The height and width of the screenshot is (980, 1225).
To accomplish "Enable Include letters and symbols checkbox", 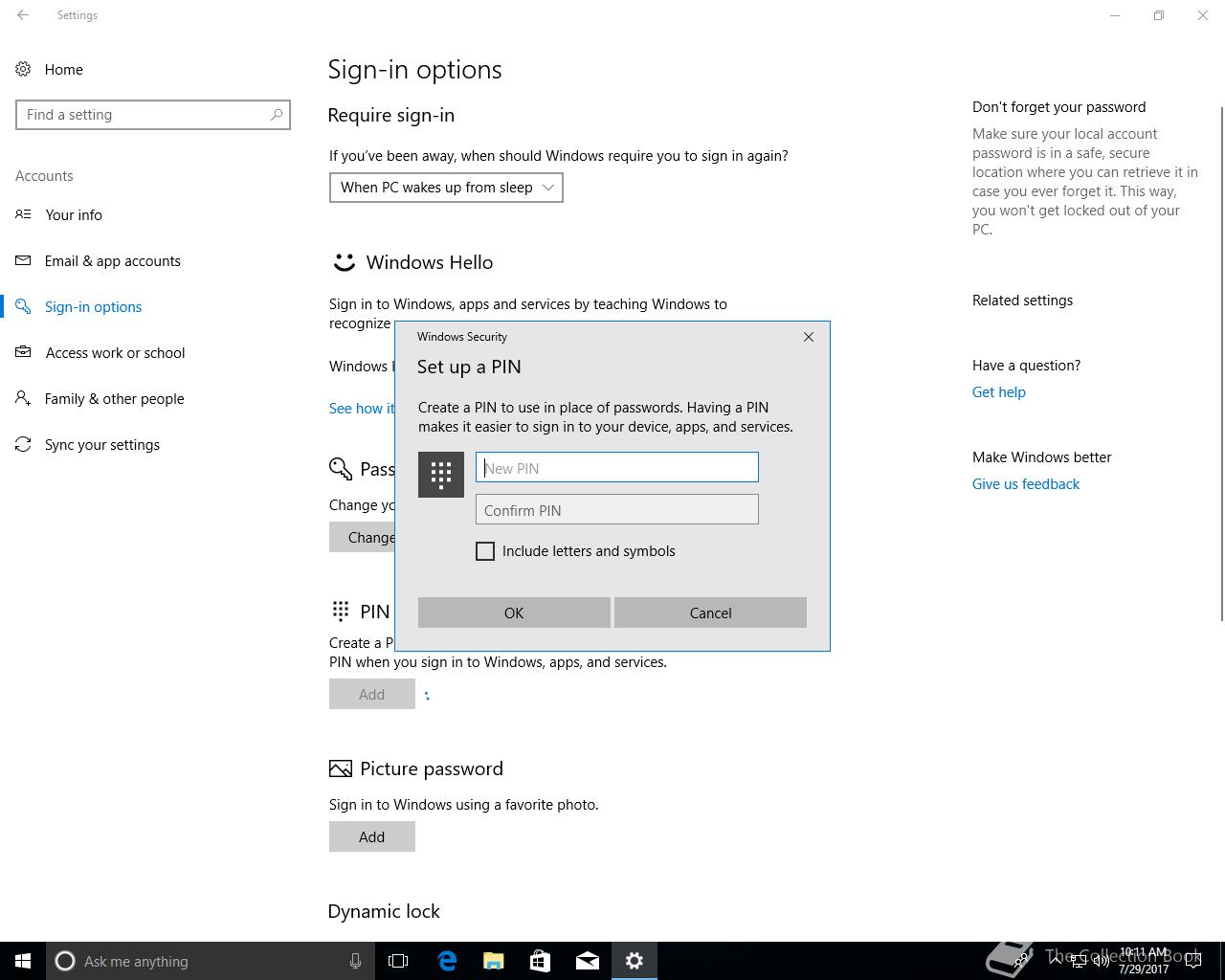I will point(485,551).
